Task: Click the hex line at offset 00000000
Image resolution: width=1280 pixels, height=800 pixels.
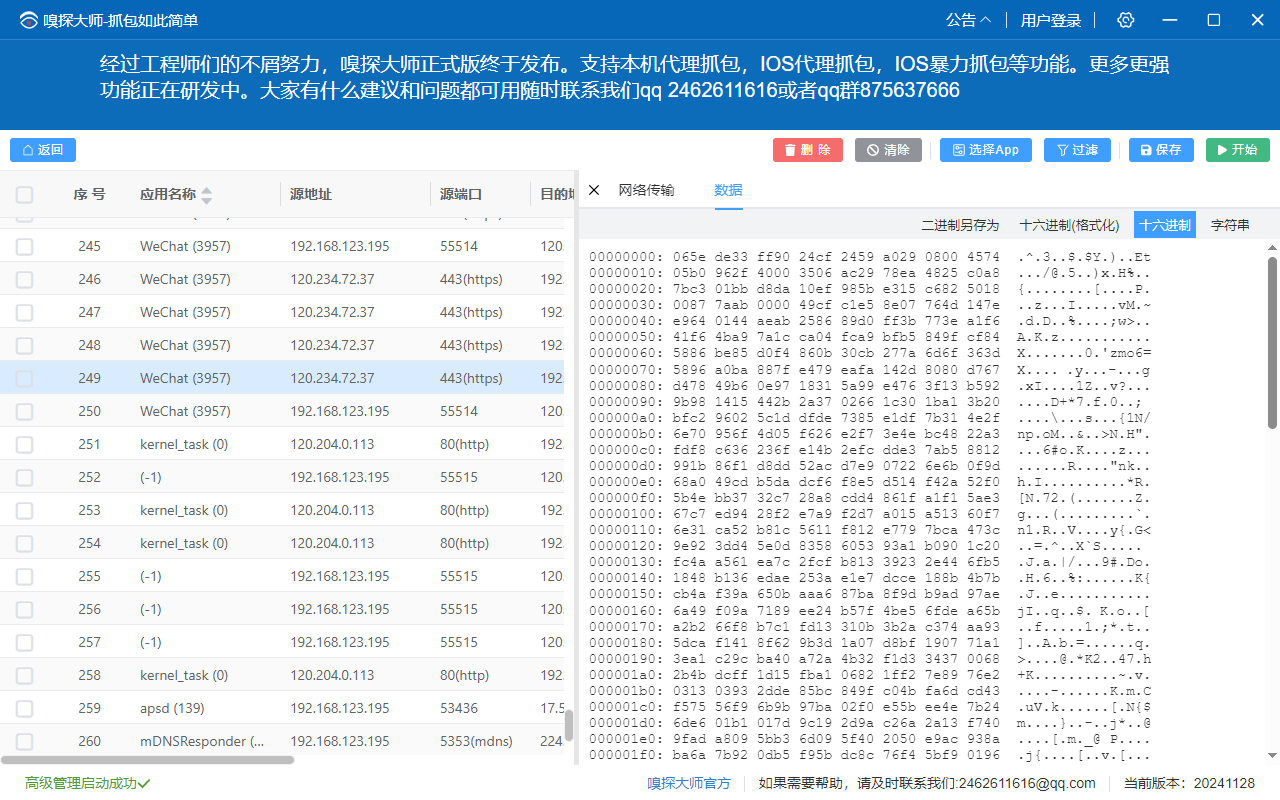Action: click(x=870, y=257)
